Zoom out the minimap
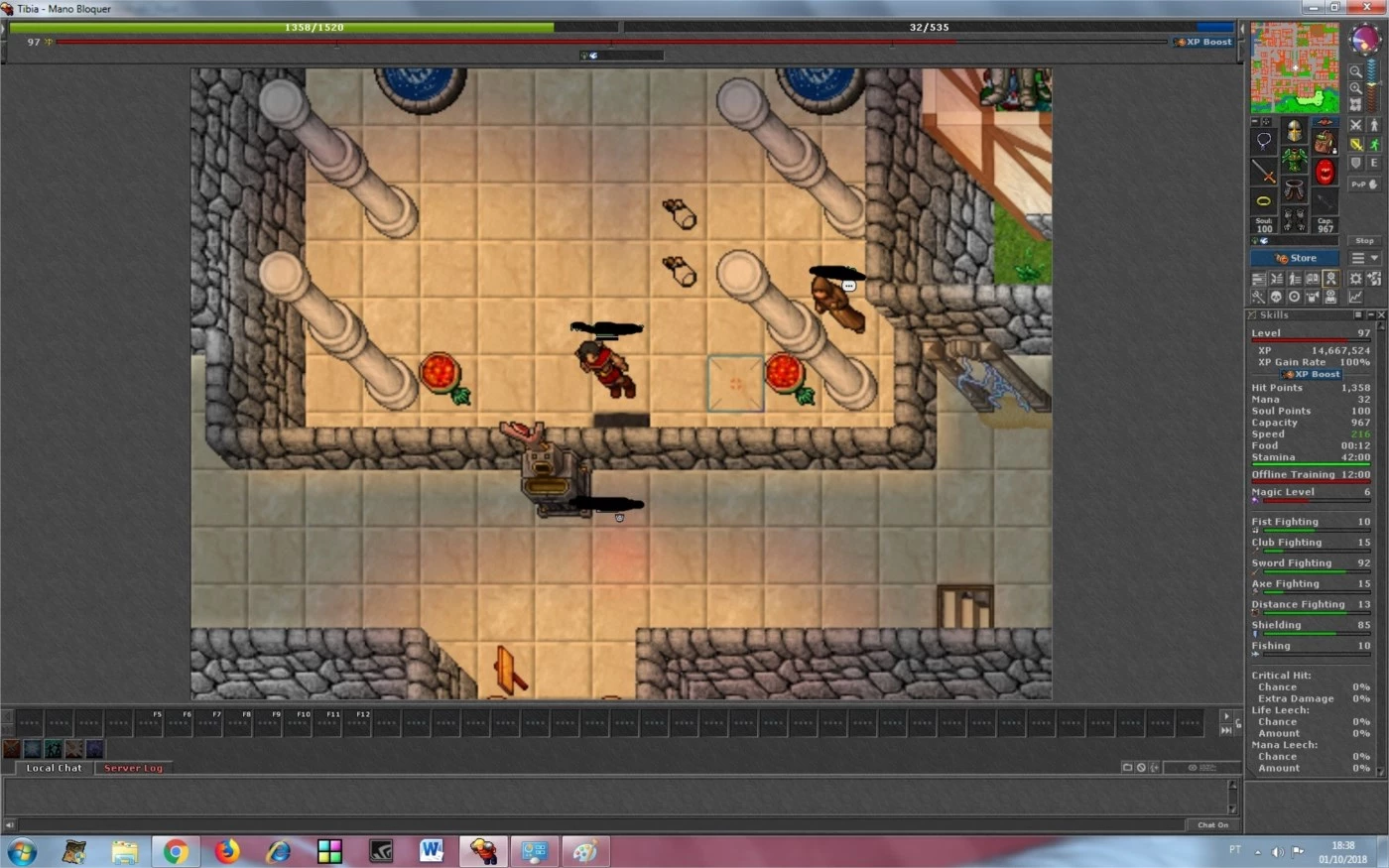This screenshot has width=1389, height=868. tap(1355, 71)
